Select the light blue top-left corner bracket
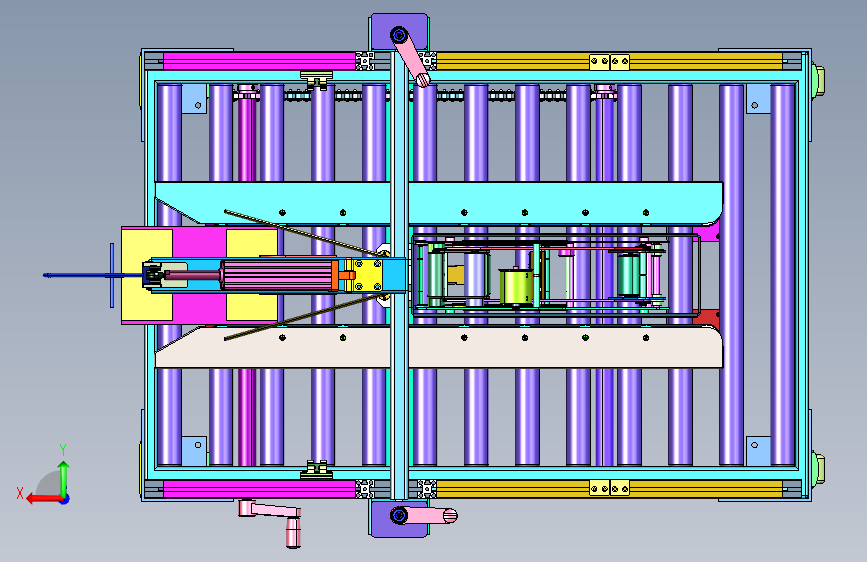The image size is (867, 562). 194,98
